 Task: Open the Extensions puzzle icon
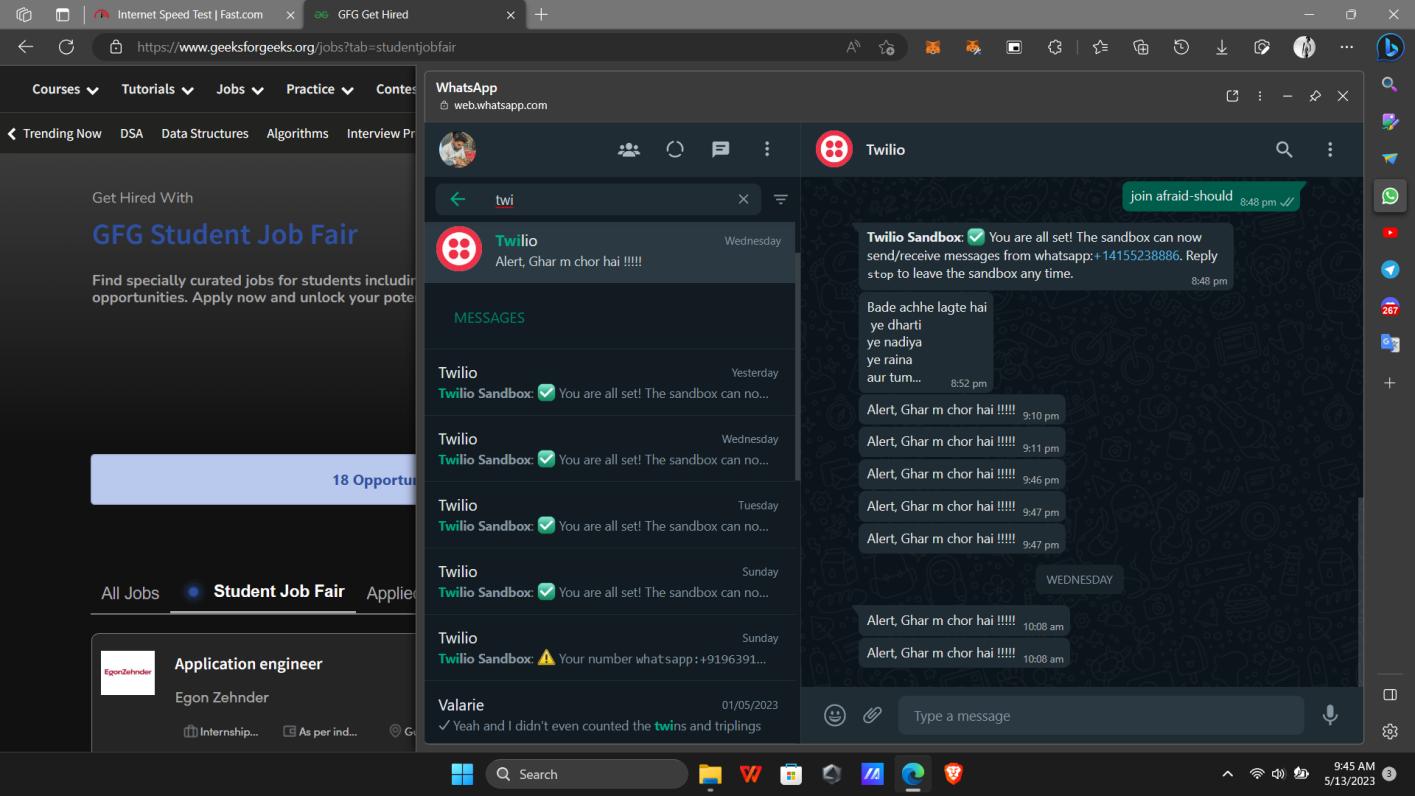click(1054, 47)
